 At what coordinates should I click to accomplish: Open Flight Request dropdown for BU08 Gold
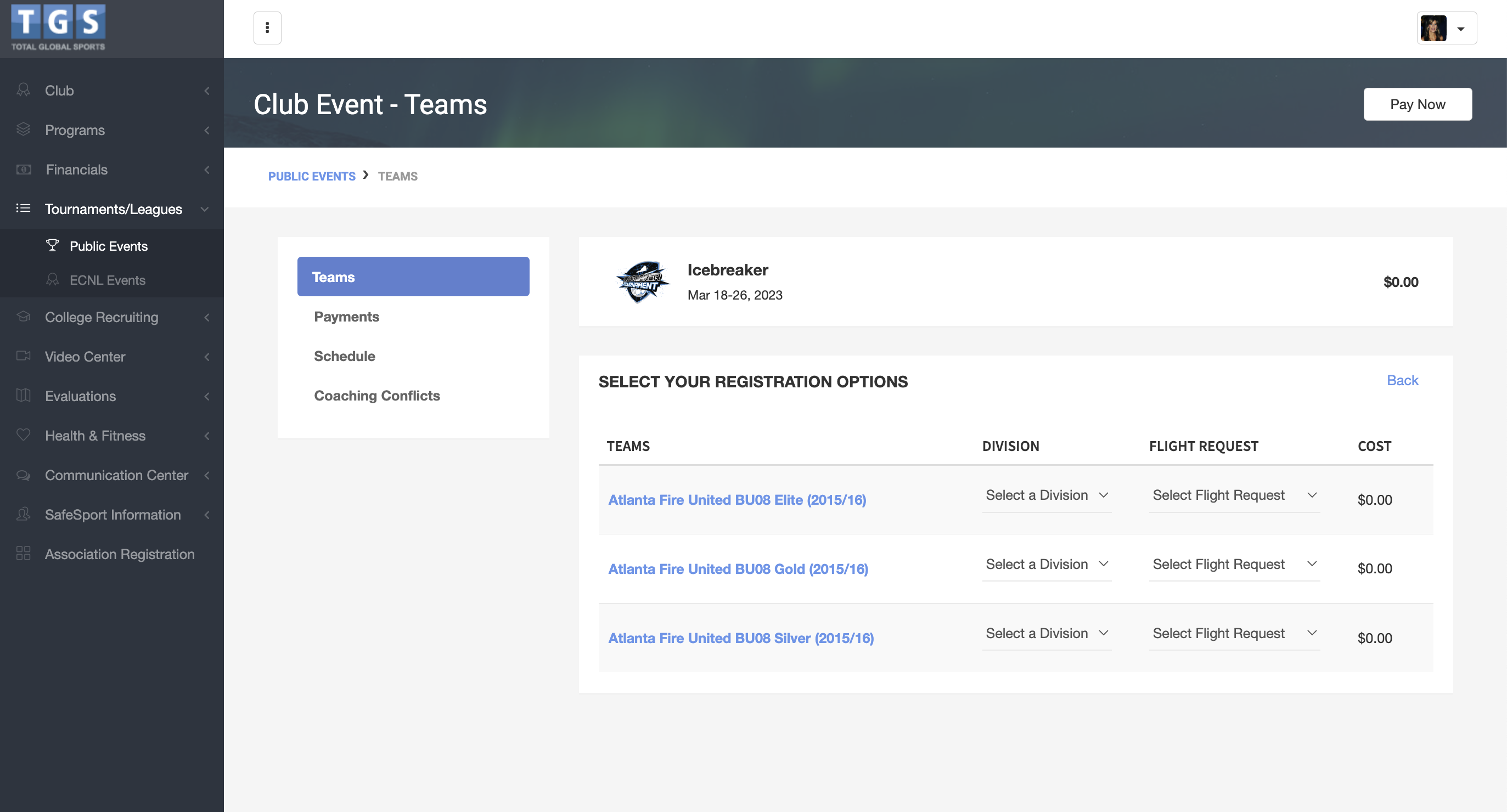point(1234,564)
